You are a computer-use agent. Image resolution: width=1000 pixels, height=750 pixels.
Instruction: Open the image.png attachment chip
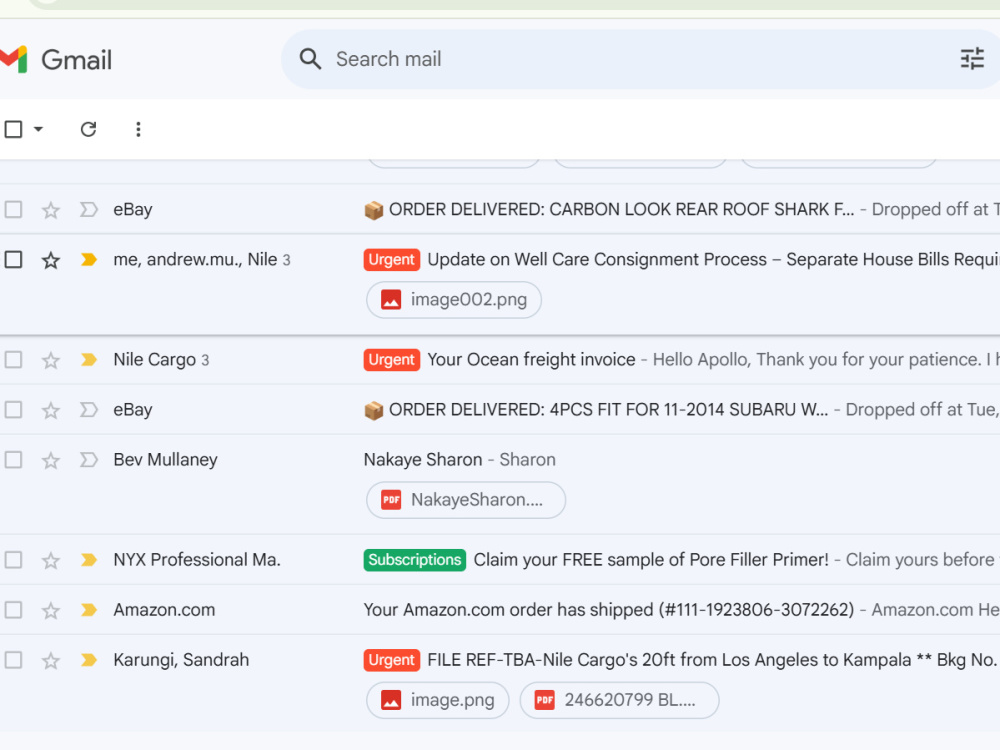(438, 700)
